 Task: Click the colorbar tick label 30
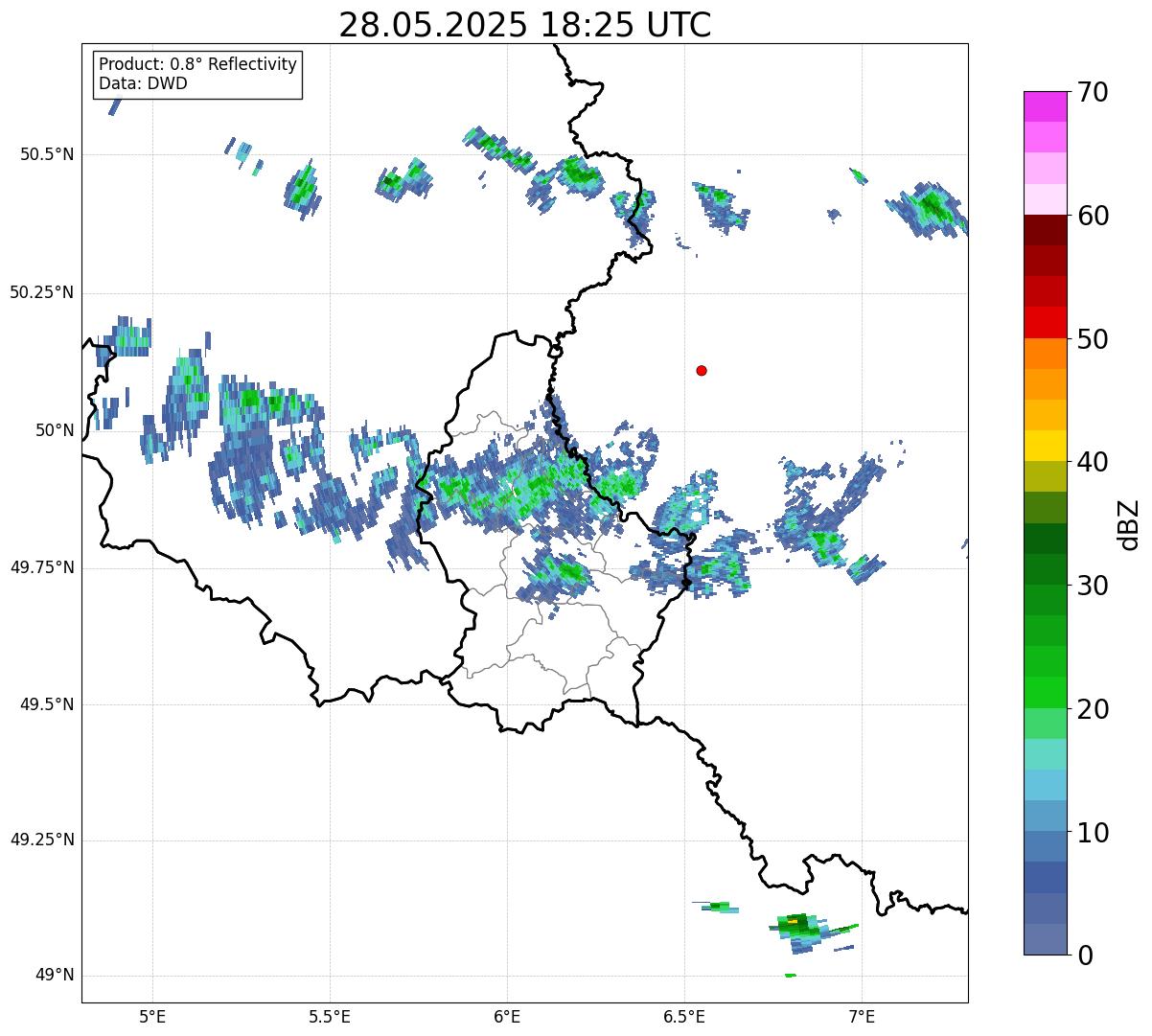tap(1093, 586)
